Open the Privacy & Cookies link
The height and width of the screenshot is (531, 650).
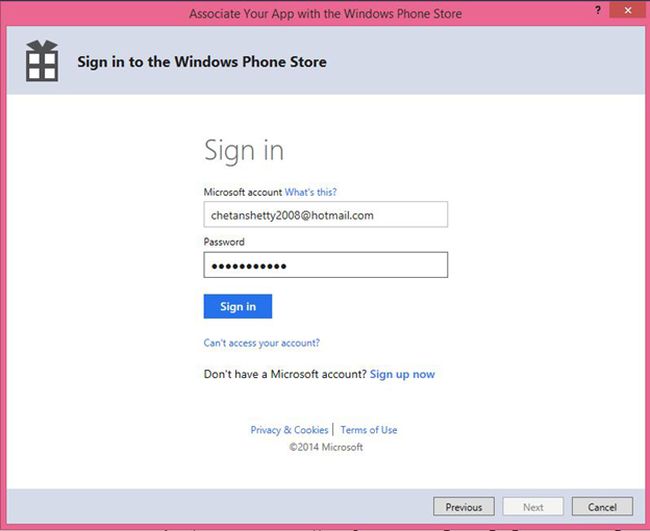point(289,430)
